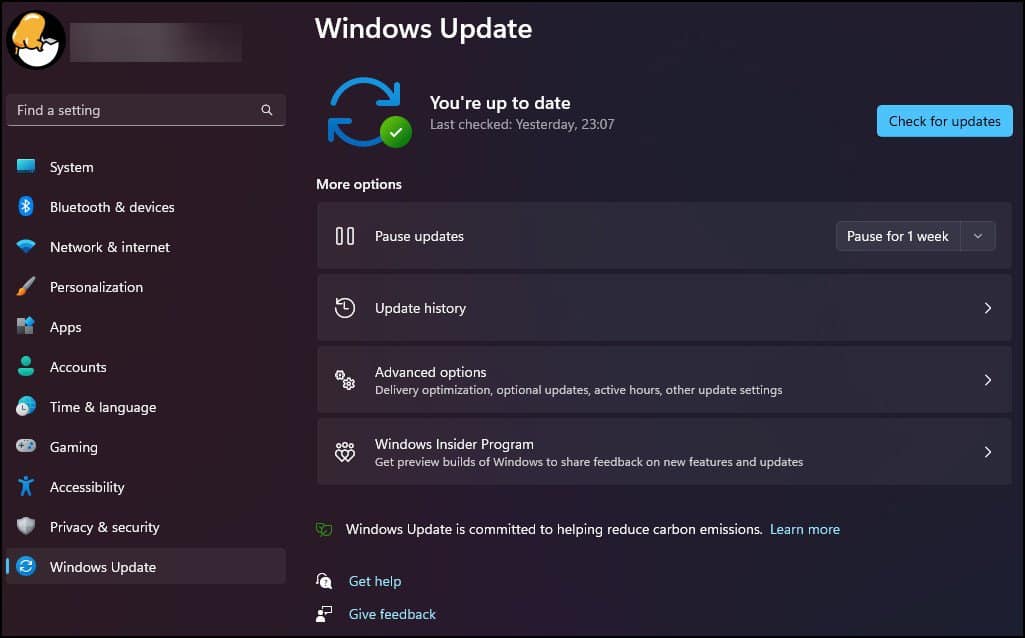The width and height of the screenshot is (1025, 638).
Task: Click the System monitor icon in sidebar
Action: pyautogui.click(x=26, y=166)
